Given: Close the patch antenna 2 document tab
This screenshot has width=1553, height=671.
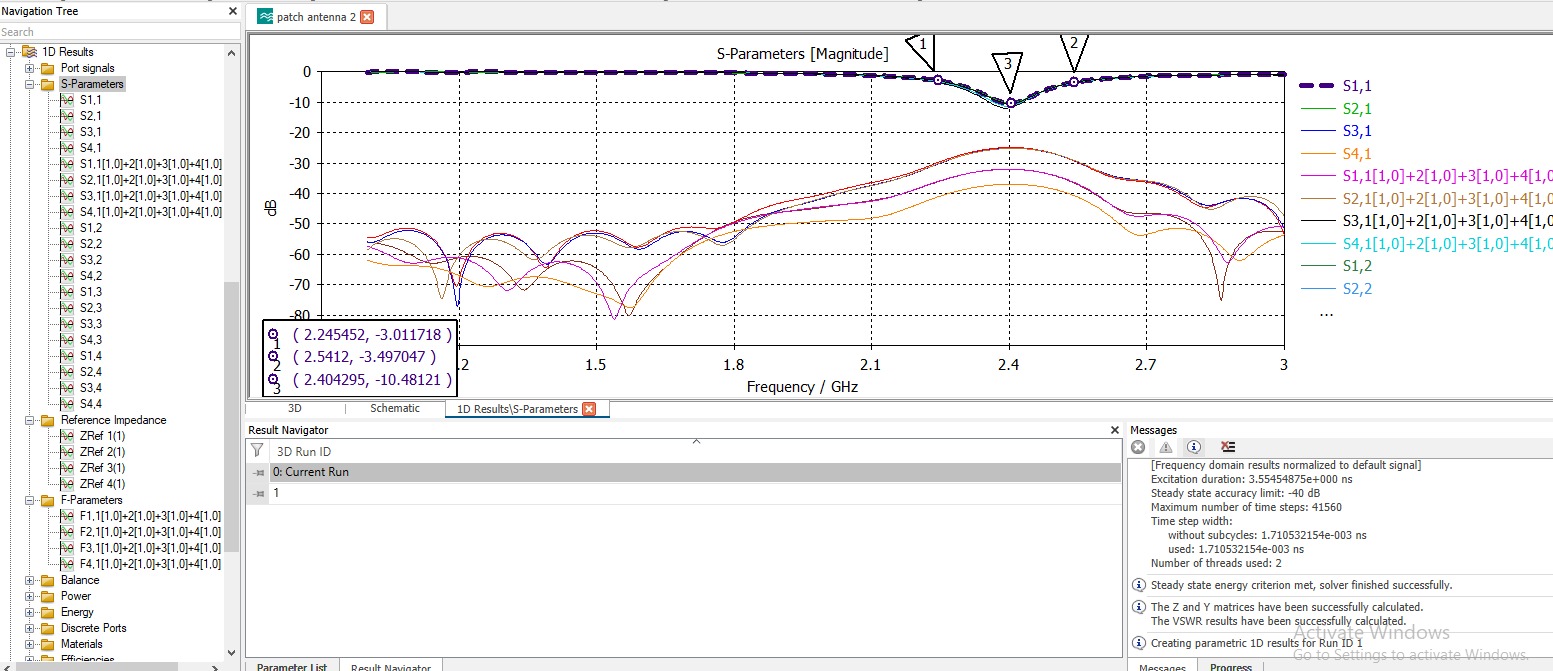Looking at the screenshot, I should tap(367, 17).
